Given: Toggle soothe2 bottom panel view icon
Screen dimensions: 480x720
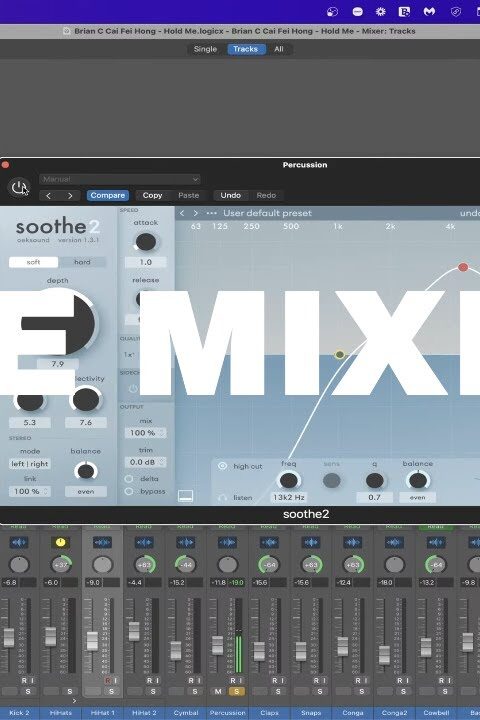Looking at the screenshot, I should pyautogui.click(x=185, y=496).
